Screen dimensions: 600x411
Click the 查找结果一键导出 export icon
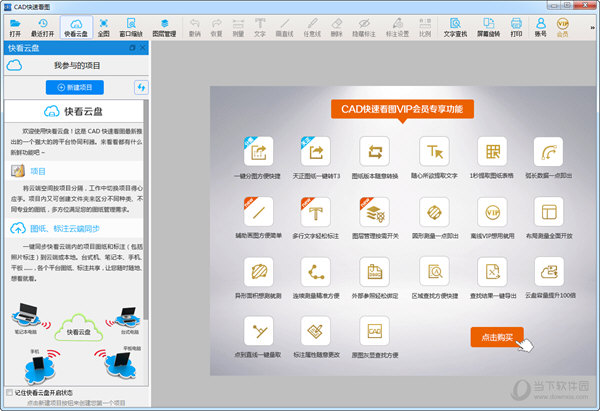pyautogui.click(x=492, y=272)
